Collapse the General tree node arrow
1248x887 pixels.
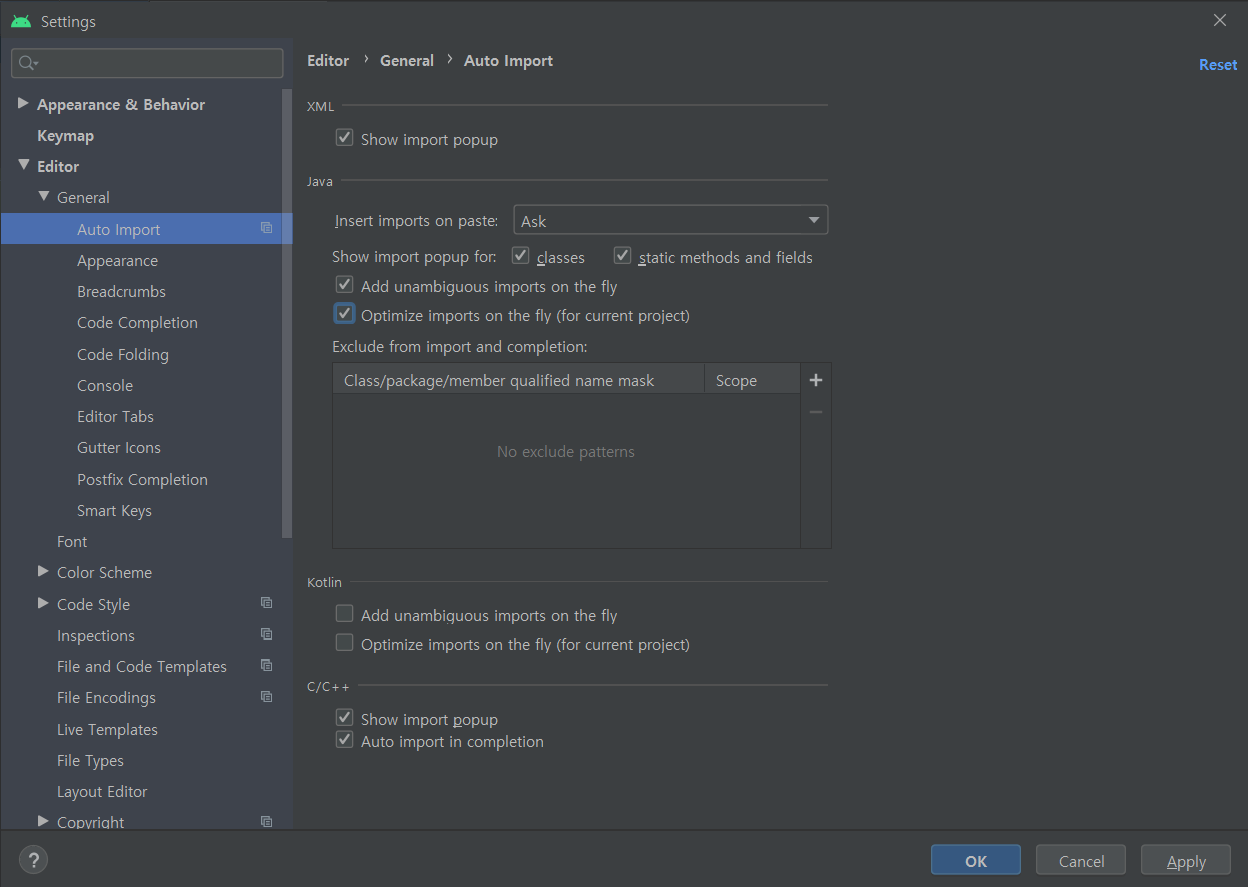(43, 196)
